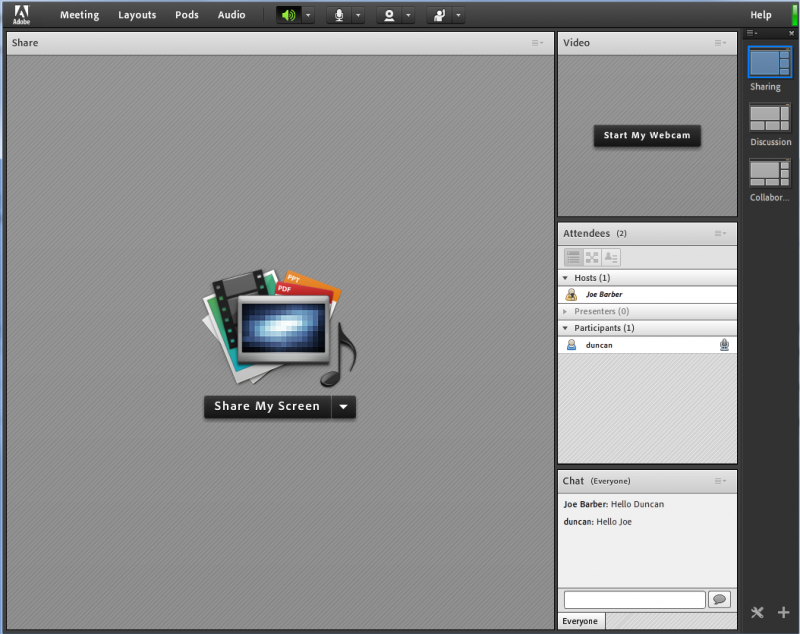800x634 pixels.
Task: Click the Start My Webcam button
Action: (647, 136)
